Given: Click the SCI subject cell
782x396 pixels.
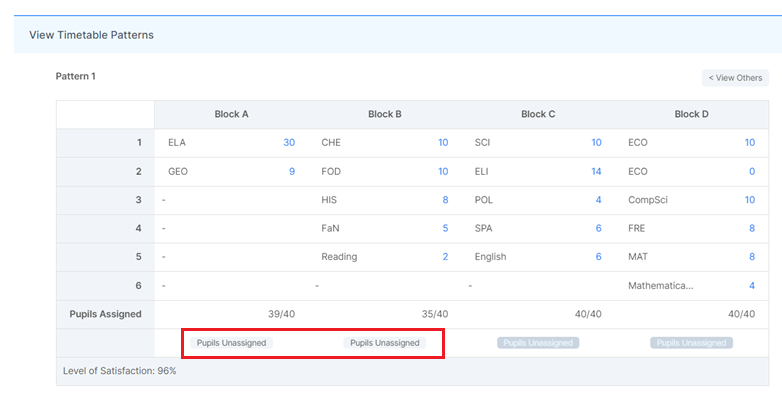Looking at the screenshot, I should (482, 143).
